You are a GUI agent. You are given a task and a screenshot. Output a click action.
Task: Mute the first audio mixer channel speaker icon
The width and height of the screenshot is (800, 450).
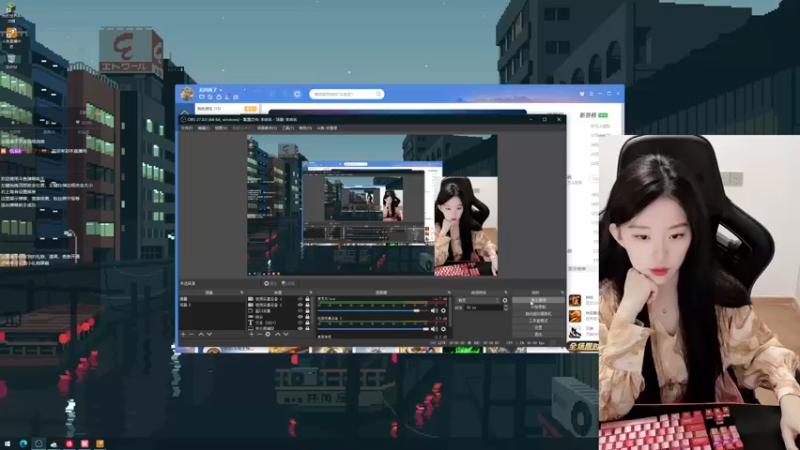pos(434,311)
